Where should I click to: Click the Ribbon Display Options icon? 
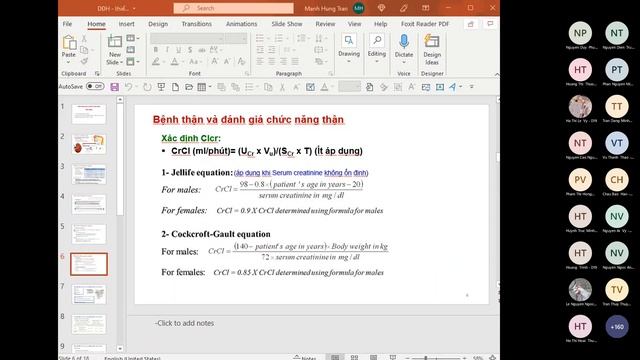coord(426,8)
